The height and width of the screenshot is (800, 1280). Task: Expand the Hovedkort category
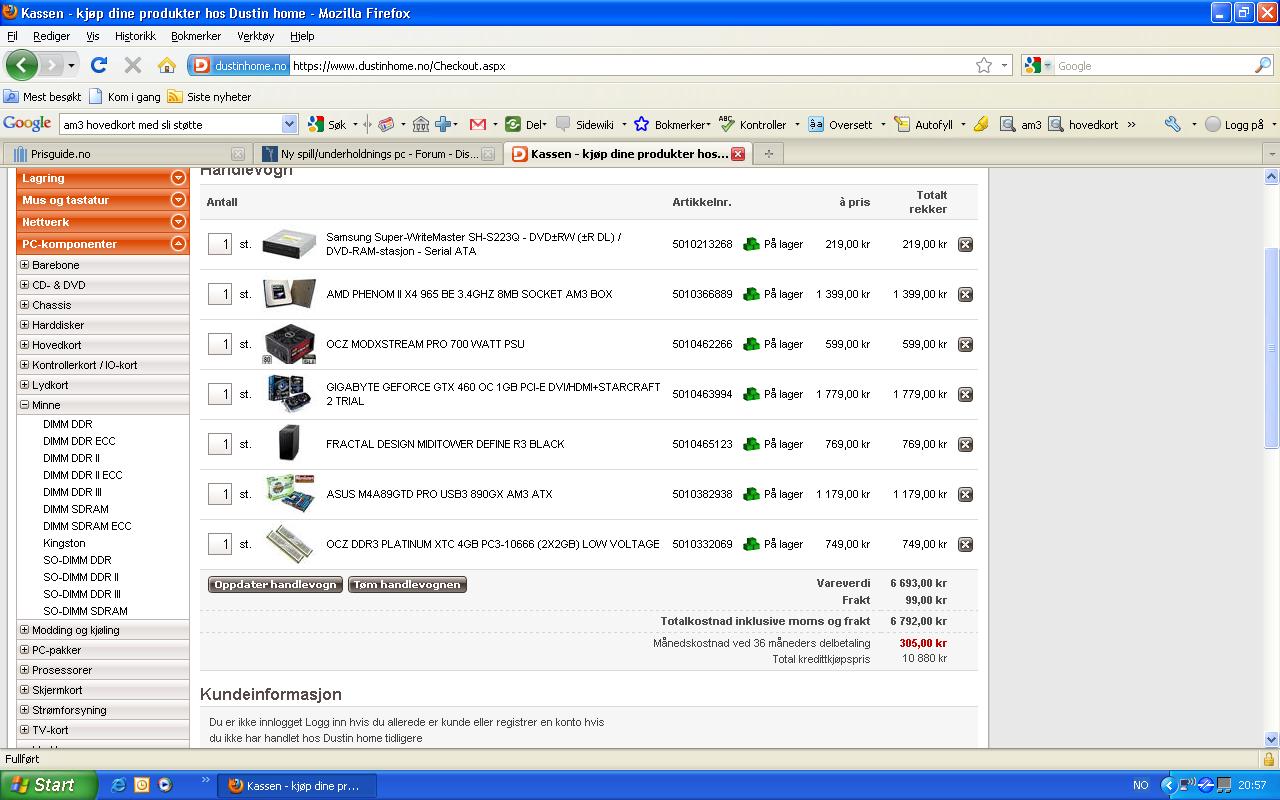coord(25,345)
